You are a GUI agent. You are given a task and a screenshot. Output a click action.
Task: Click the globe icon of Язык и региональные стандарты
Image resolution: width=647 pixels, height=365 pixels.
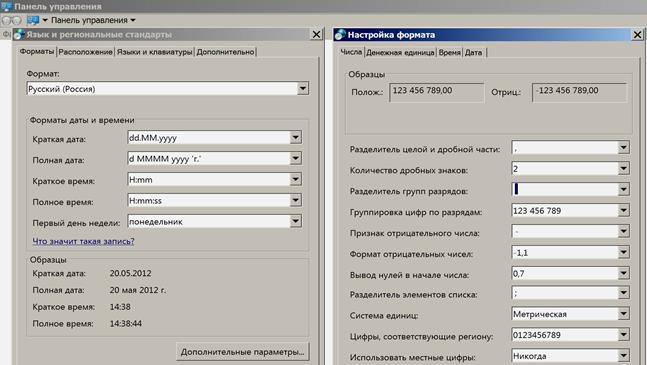coord(19,35)
